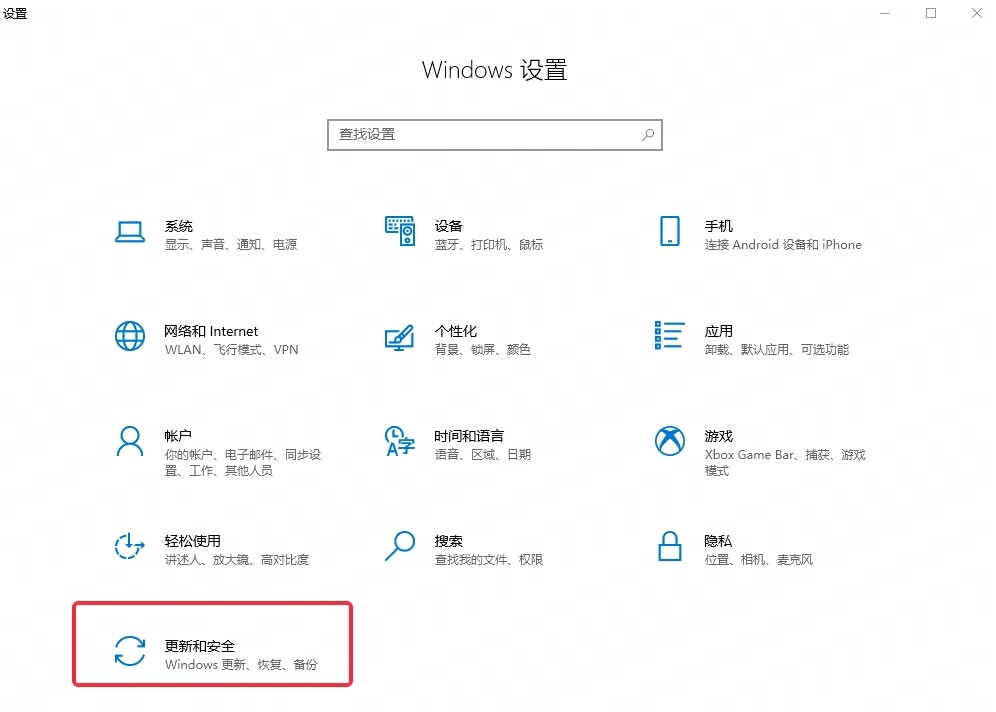Open 更新和安全 settings text link
Image resolution: width=996 pixels, height=712 pixels.
point(200,646)
